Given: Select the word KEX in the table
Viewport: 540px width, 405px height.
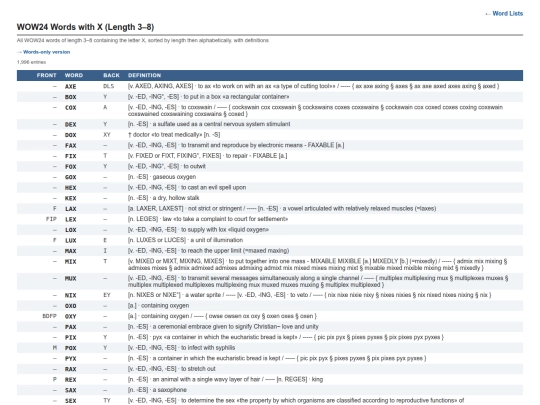Looking at the screenshot, I should click(x=71, y=198).
